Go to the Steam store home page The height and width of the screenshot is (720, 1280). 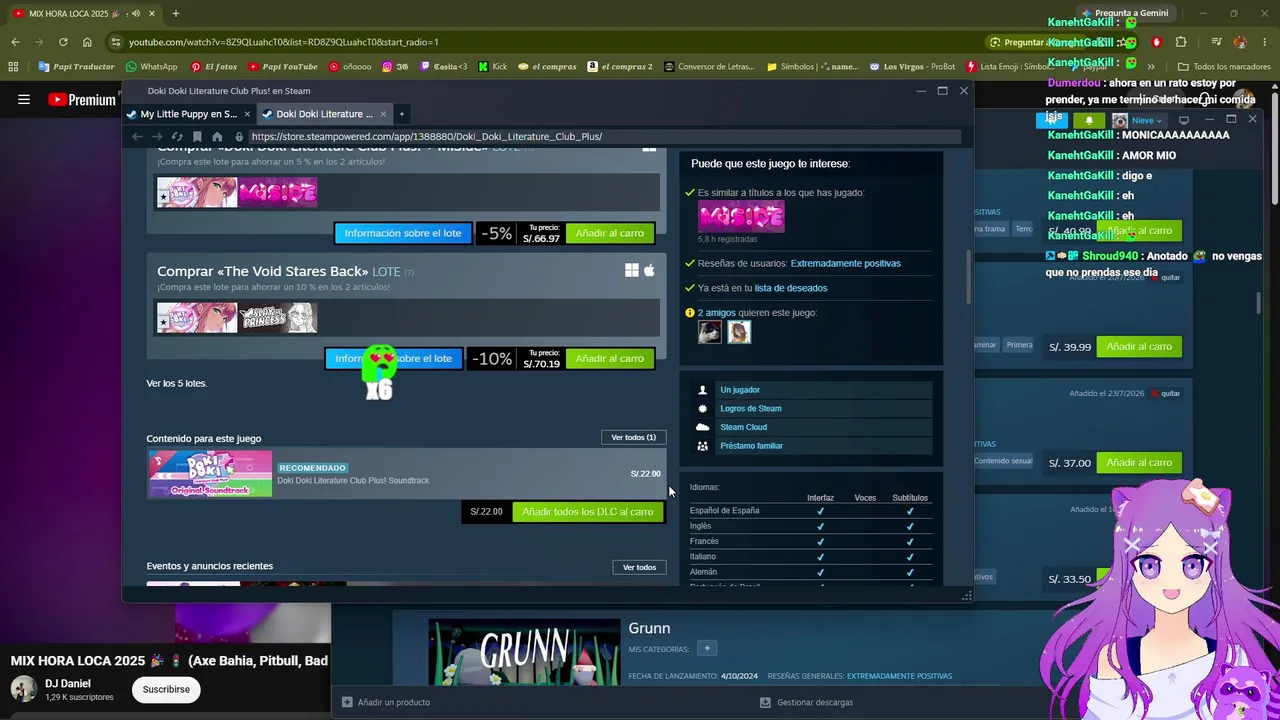tap(217, 136)
